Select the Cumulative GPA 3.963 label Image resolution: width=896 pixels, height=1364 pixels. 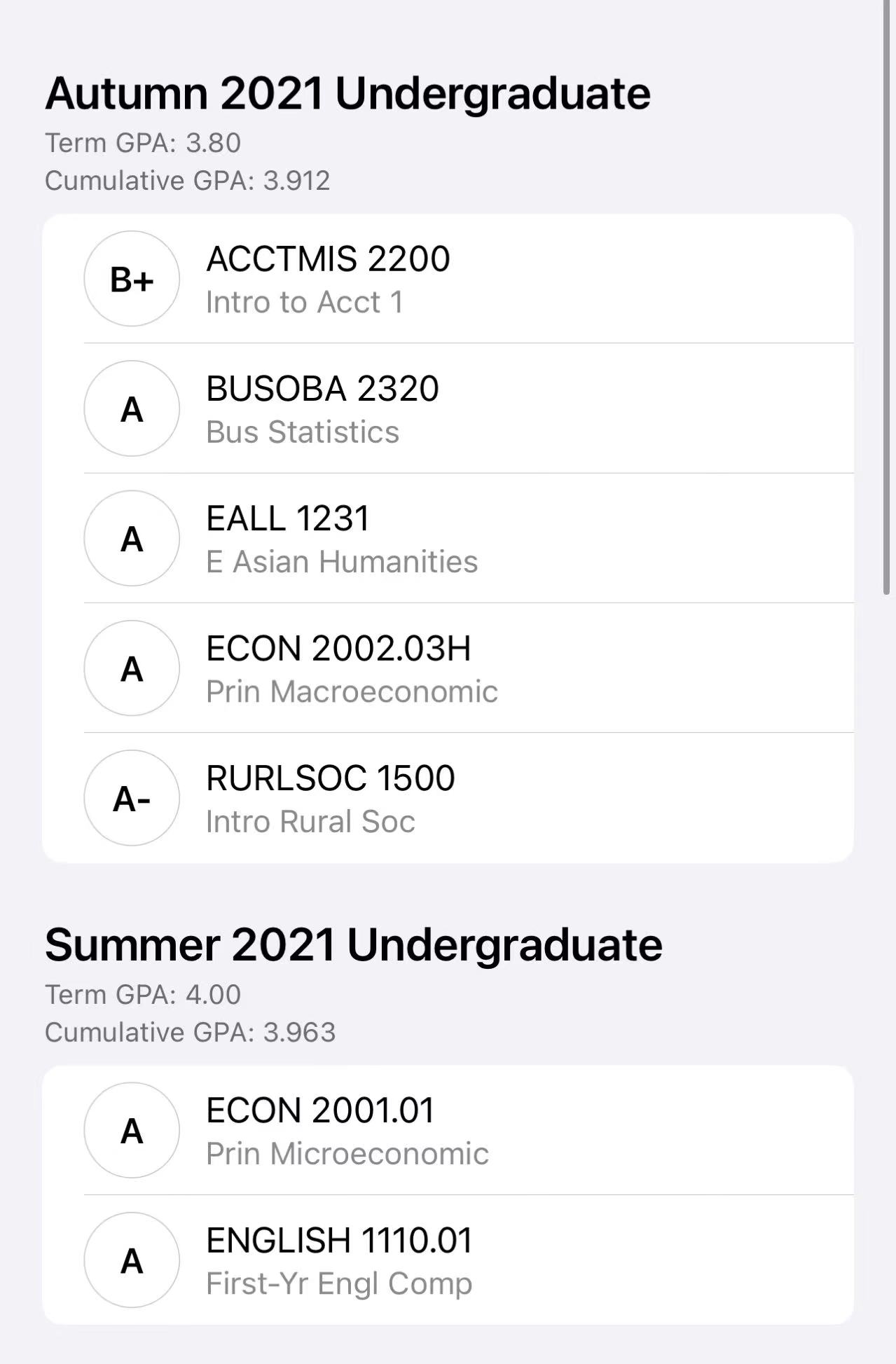pos(190,1033)
